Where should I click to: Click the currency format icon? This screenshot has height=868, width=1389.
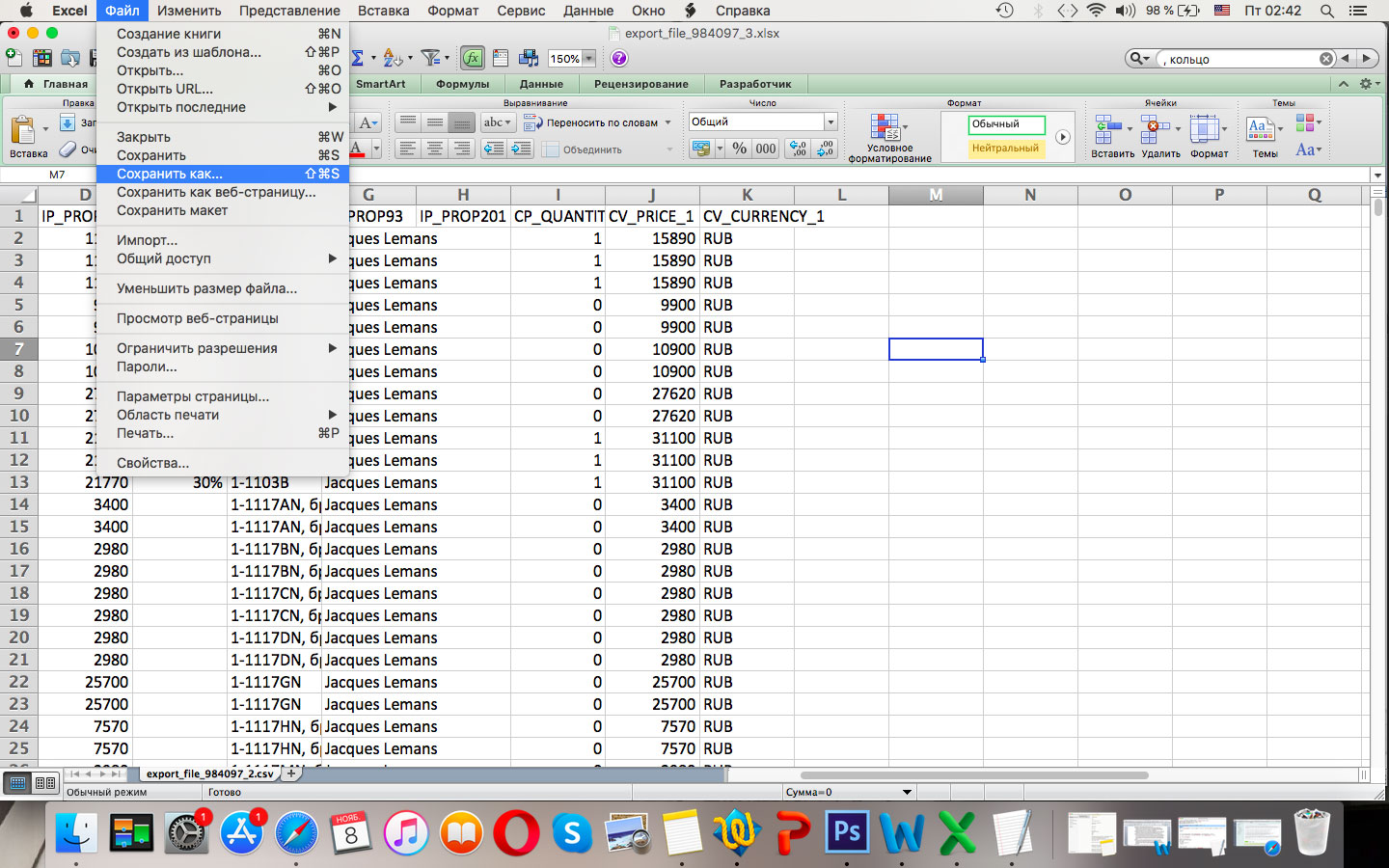701,149
